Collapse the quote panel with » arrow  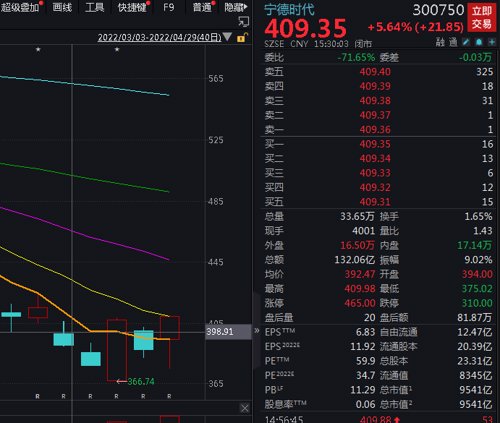[x=257, y=331]
